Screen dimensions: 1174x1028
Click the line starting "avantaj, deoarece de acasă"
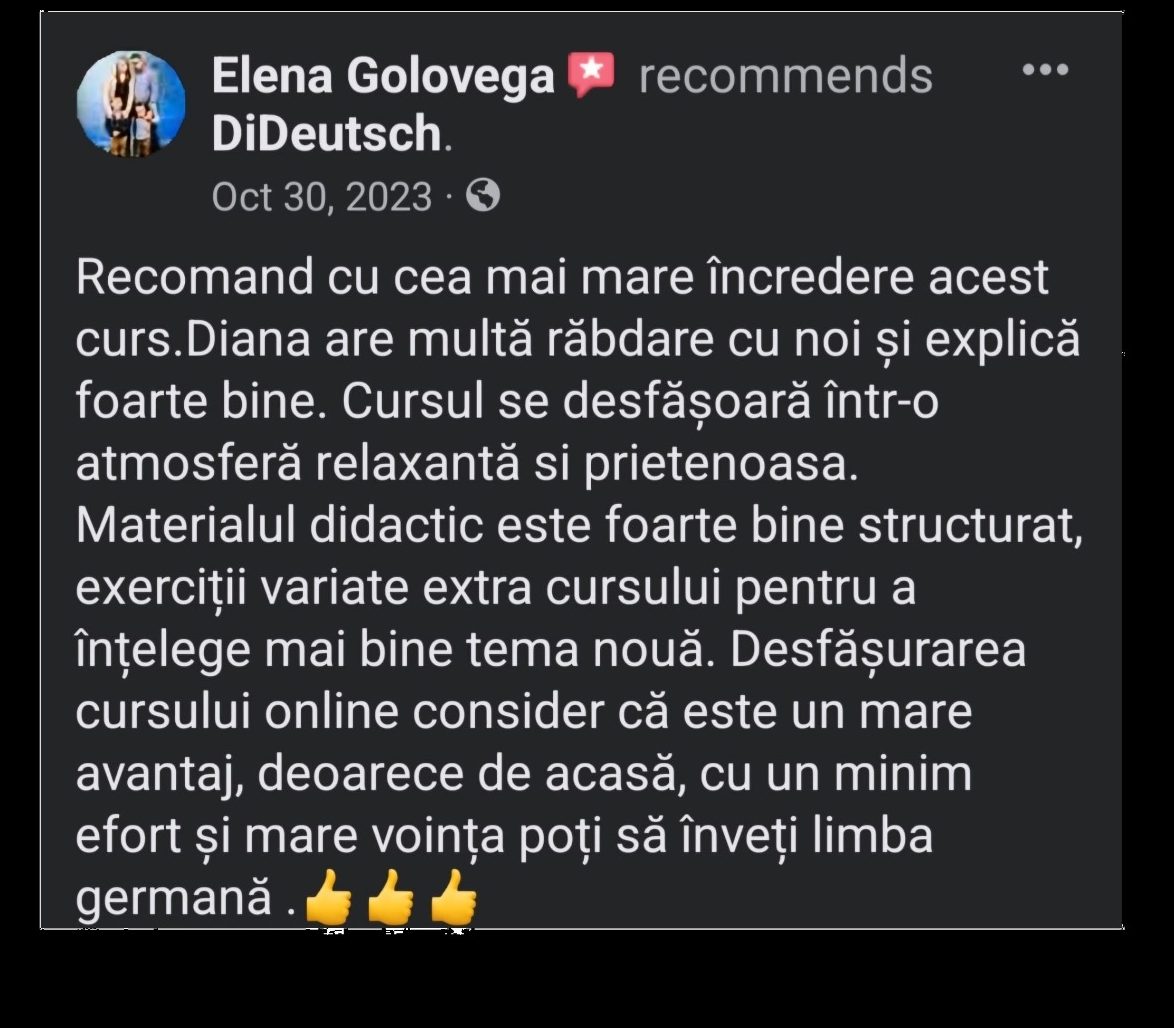point(524,774)
